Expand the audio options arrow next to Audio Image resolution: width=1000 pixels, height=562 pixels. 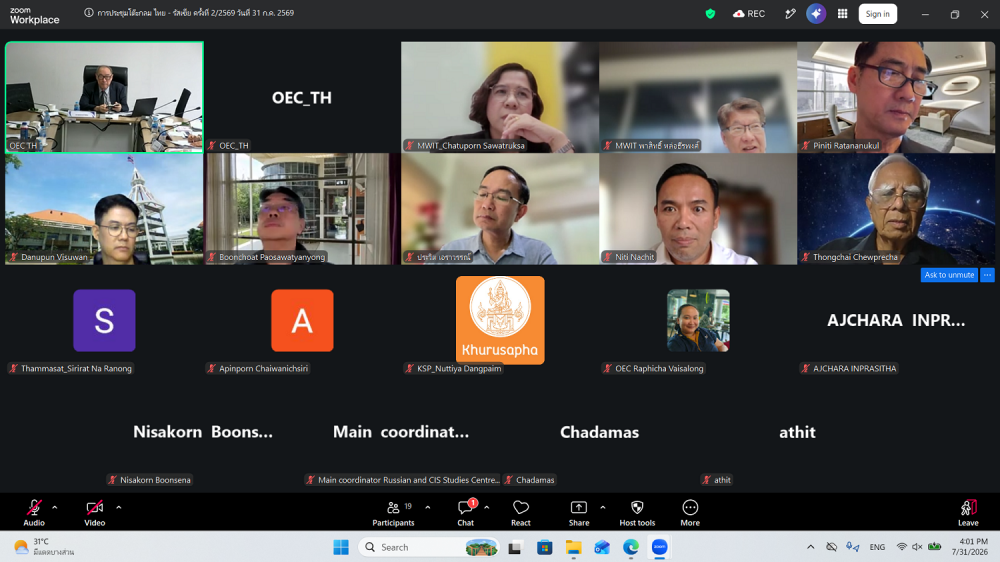[x=55, y=508]
